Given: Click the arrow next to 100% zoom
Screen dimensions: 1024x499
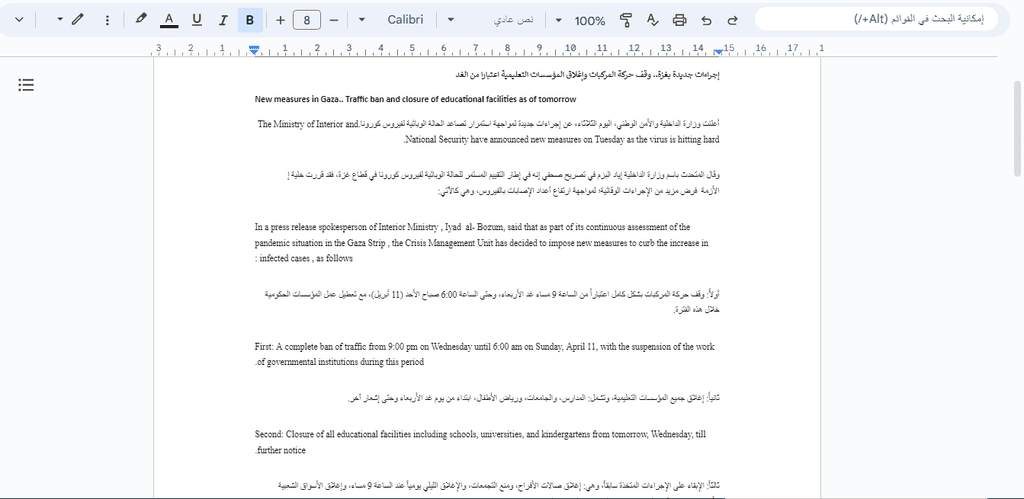Looking at the screenshot, I should (558, 20).
